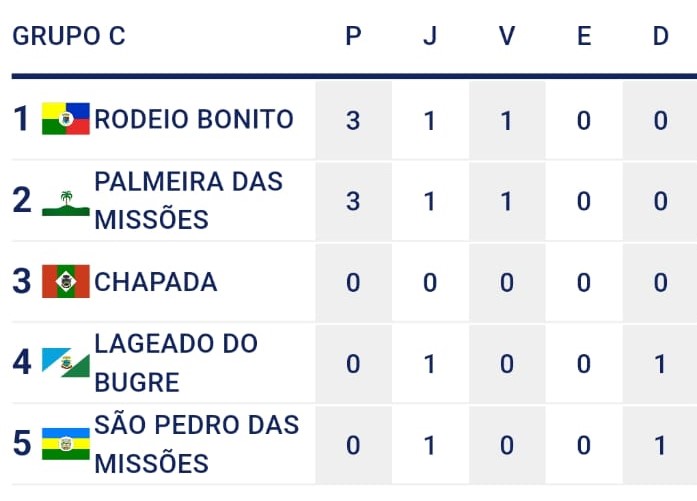Click the D losses column header
Viewport: 697px width, 501px height.
coord(661,36)
